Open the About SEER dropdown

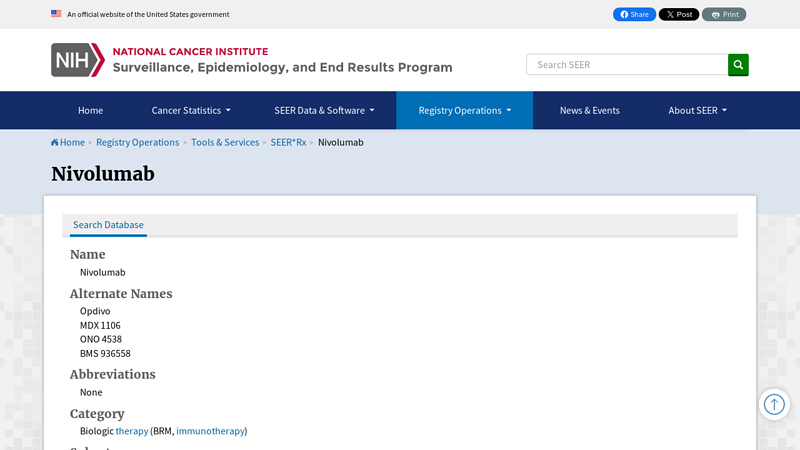click(x=697, y=110)
